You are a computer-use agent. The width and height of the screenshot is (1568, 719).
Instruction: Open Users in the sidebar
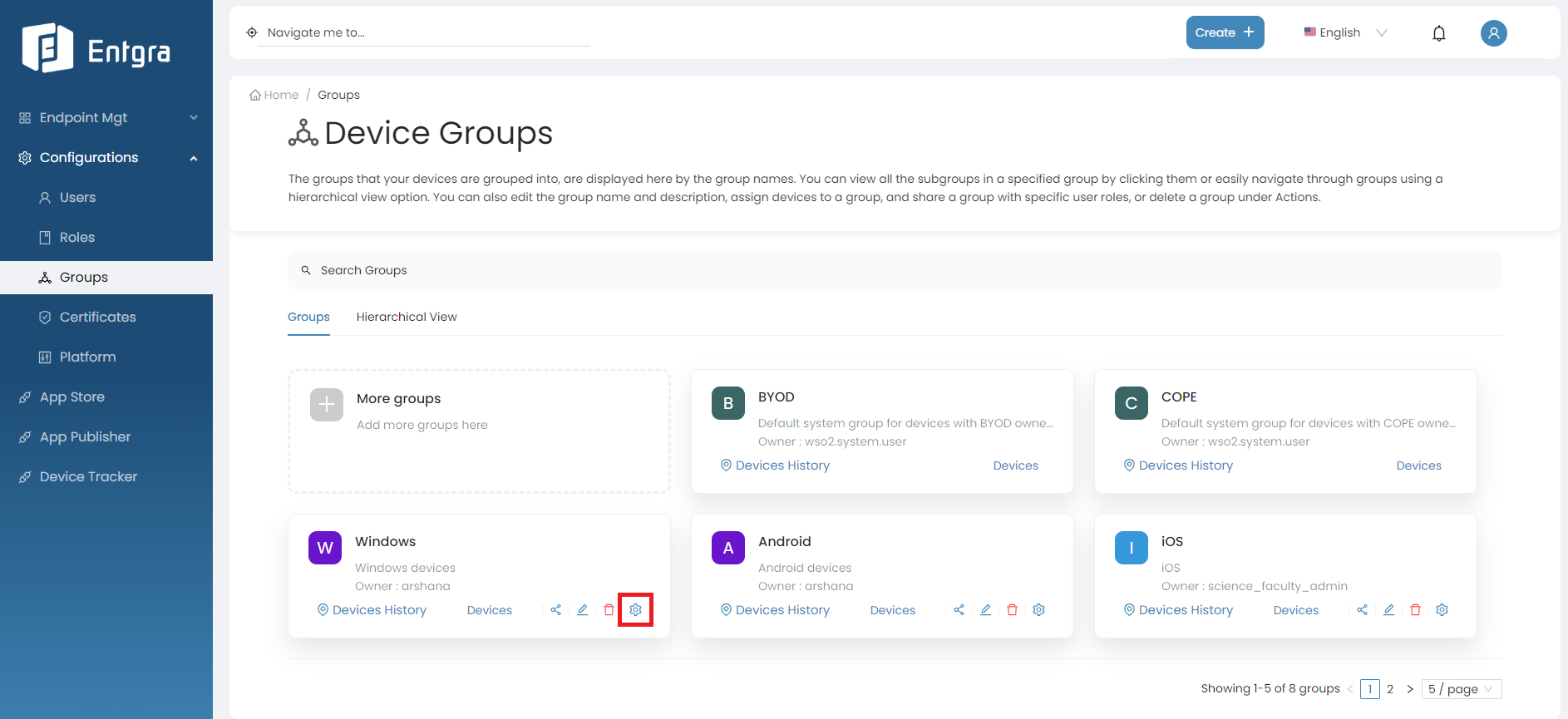pos(106,198)
